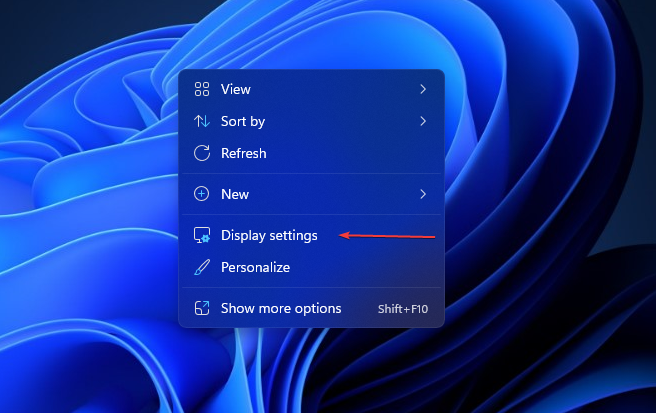Click the Display settings monitor icon
Image resolution: width=656 pixels, height=413 pixels.
[202, 235]
